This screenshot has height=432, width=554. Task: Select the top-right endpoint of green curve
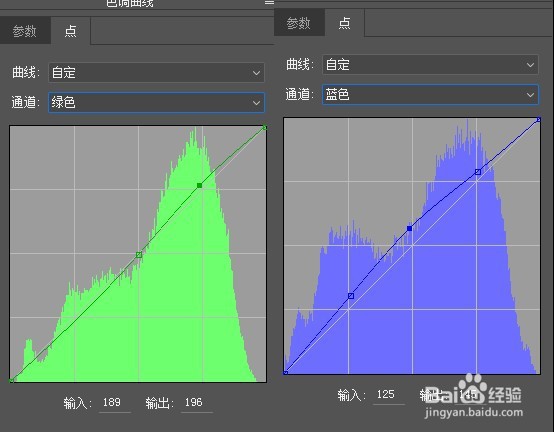pos(265,128)
